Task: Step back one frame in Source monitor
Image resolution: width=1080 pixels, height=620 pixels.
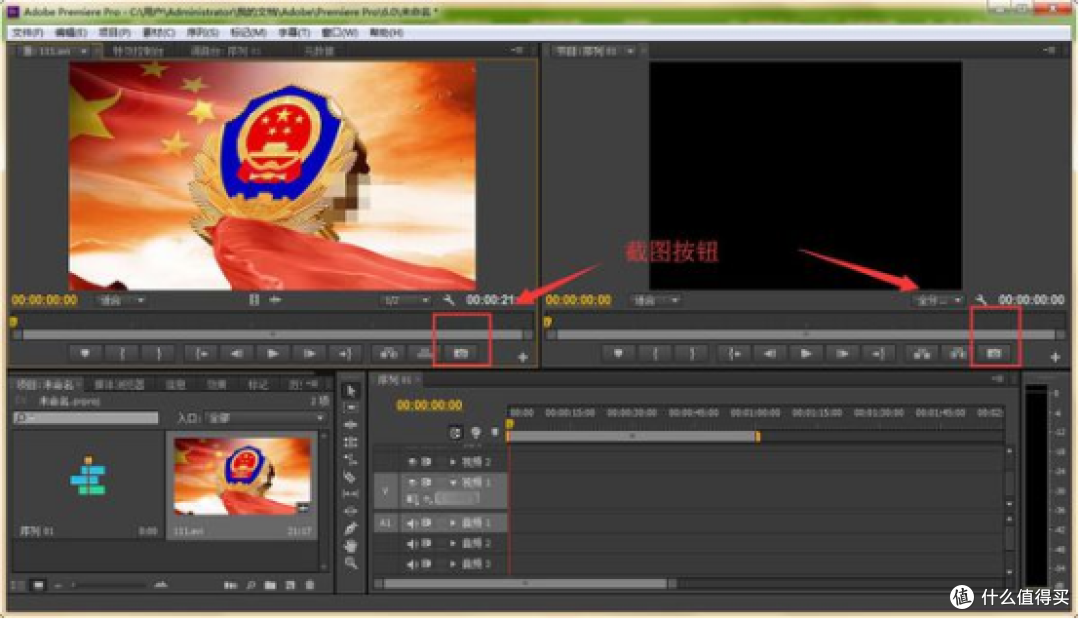Action: coord(236,353)
